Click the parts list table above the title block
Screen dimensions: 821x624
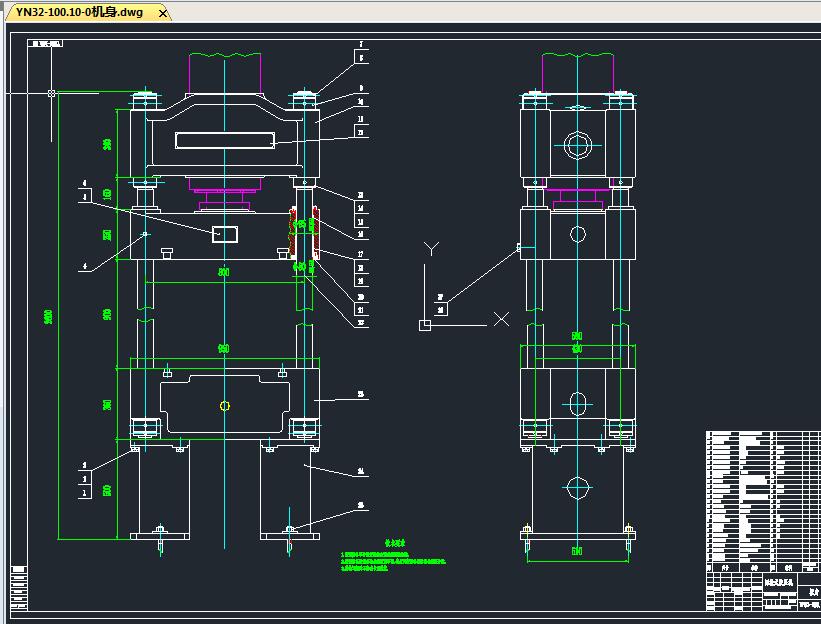[x=763, y=501]
